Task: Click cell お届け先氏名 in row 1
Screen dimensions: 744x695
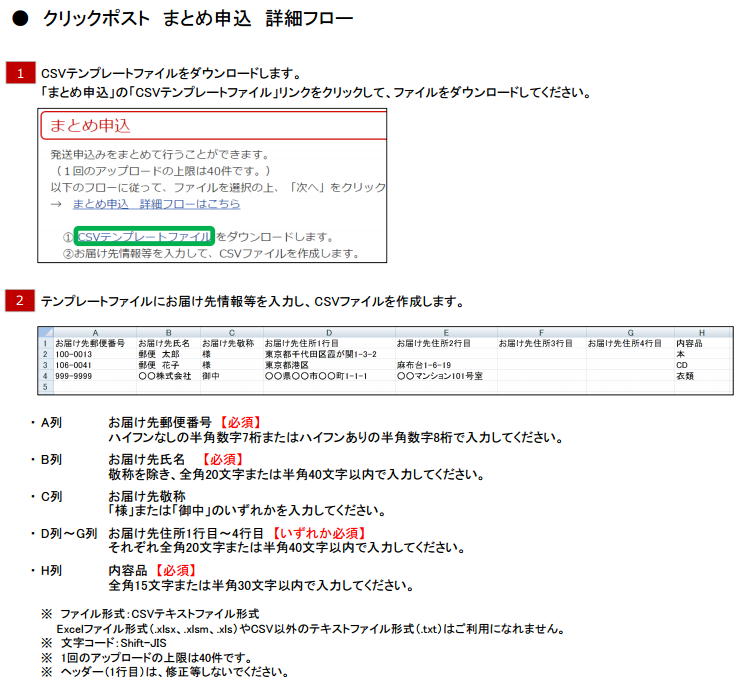Action: click(168, 343)
